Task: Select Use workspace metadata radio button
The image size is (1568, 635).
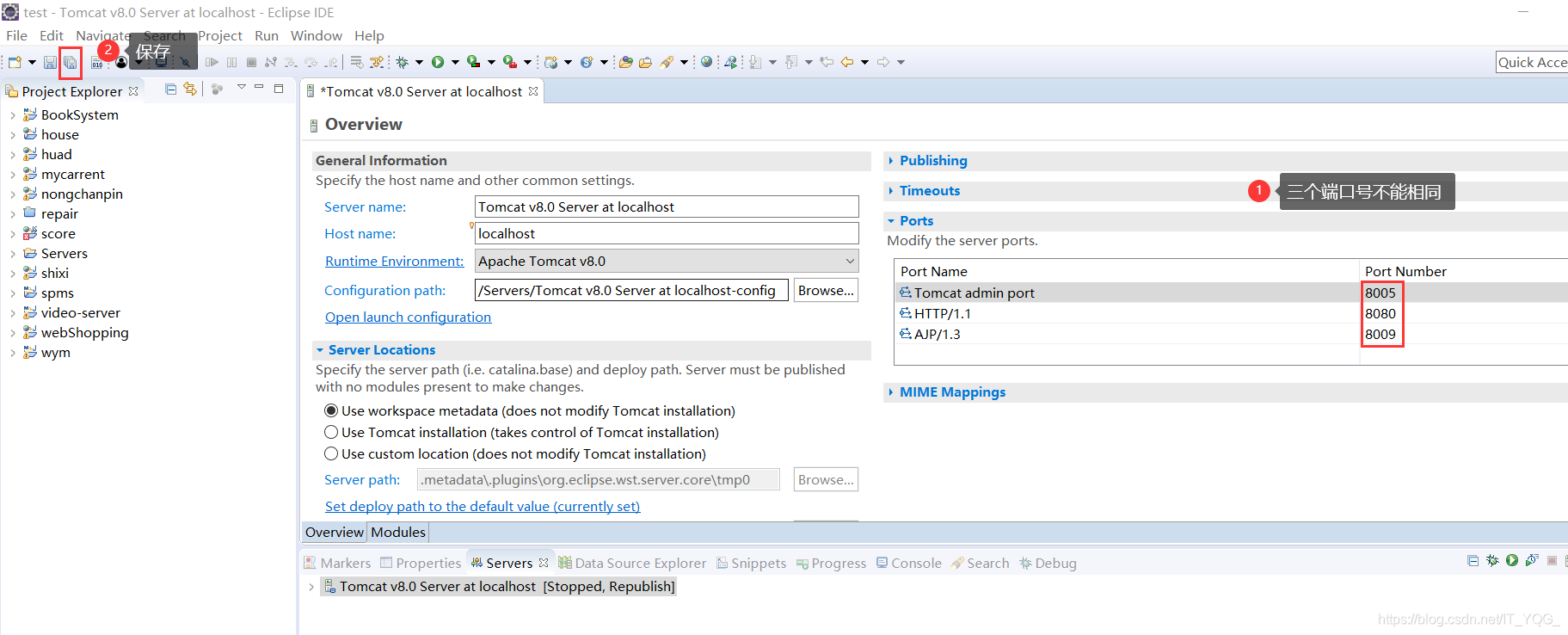Action: tap(331, 410)
